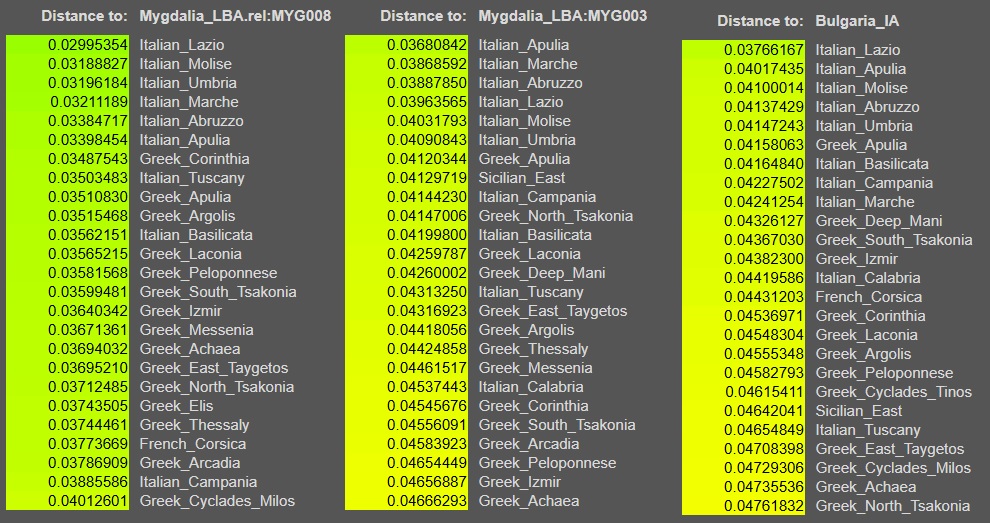Image resolution: width=990 pixels, height=523 pixels.
Task: Click distance value 0.02995354
Action: [88, 45]
